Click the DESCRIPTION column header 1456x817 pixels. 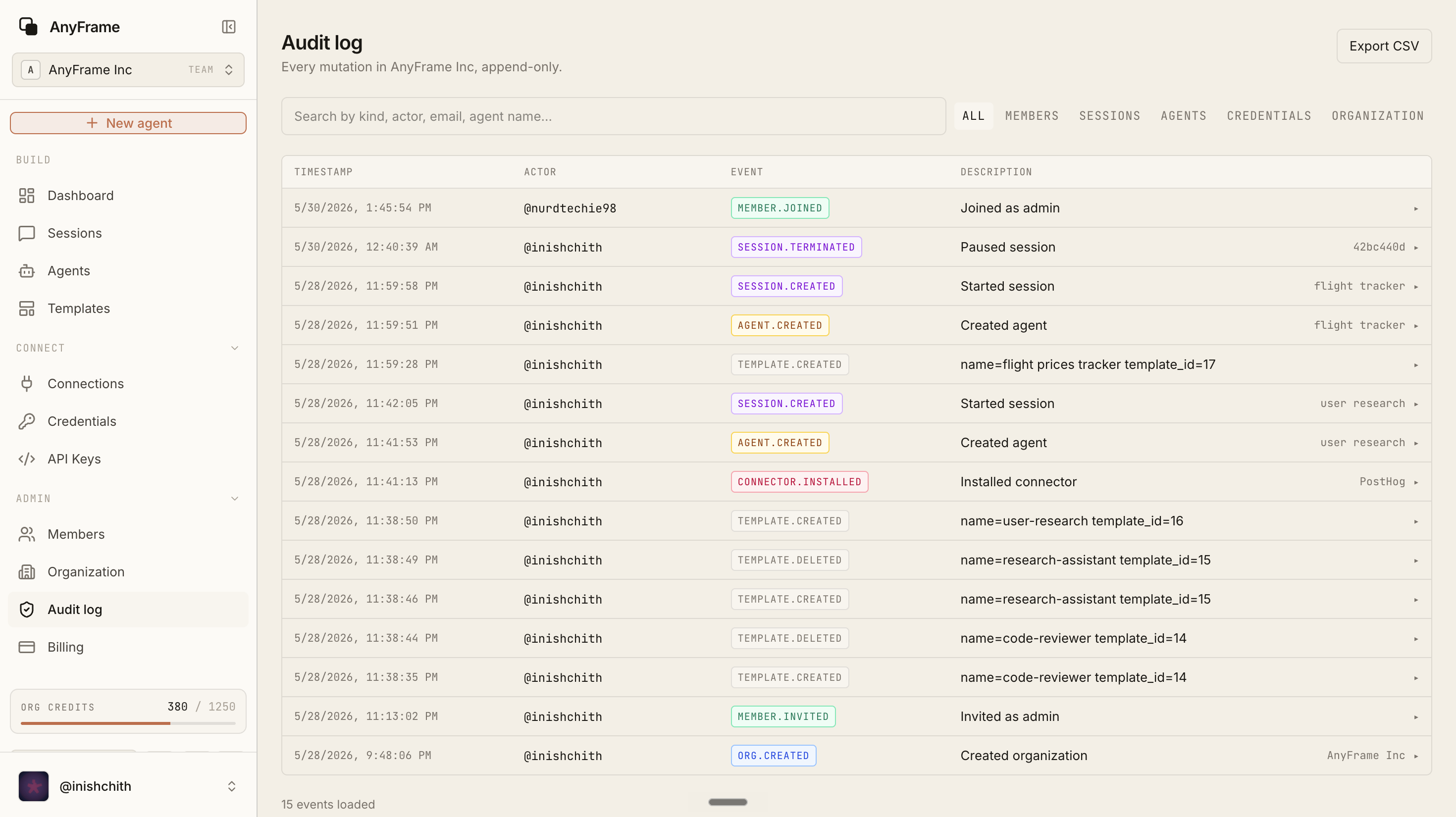click(996, 172)
